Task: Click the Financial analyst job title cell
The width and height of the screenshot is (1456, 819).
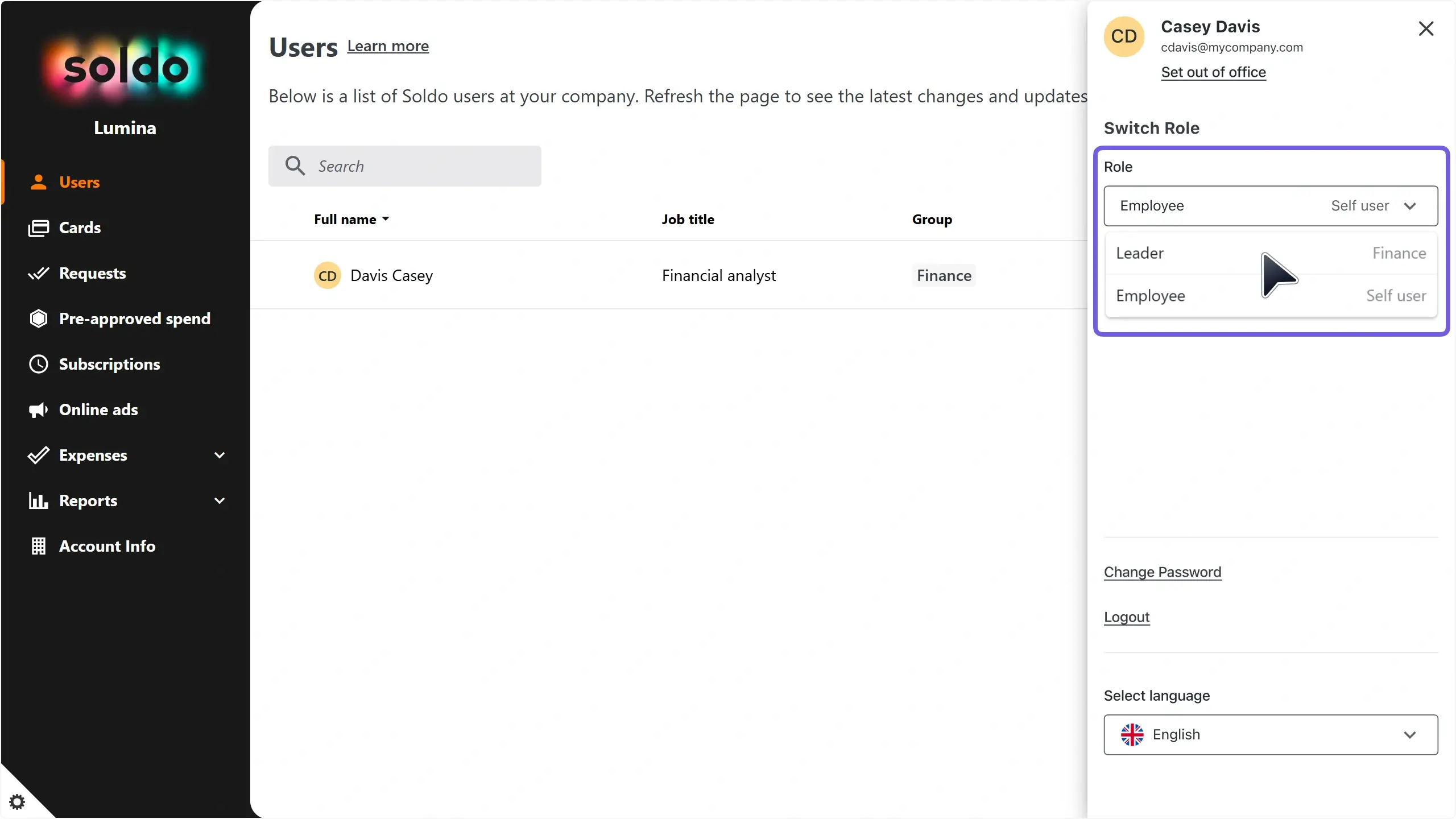Action: 718,276
